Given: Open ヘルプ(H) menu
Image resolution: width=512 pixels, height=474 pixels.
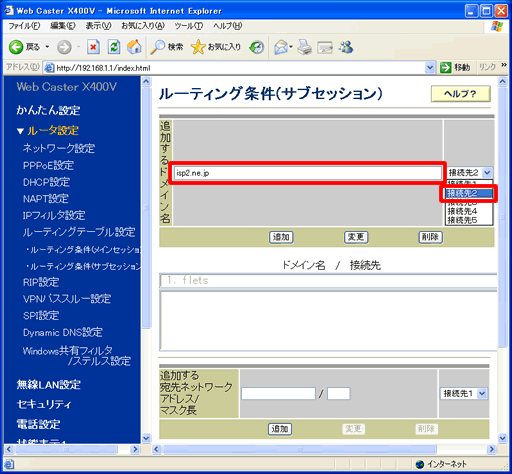Looking at the screenshot, I should coord(228,26).
